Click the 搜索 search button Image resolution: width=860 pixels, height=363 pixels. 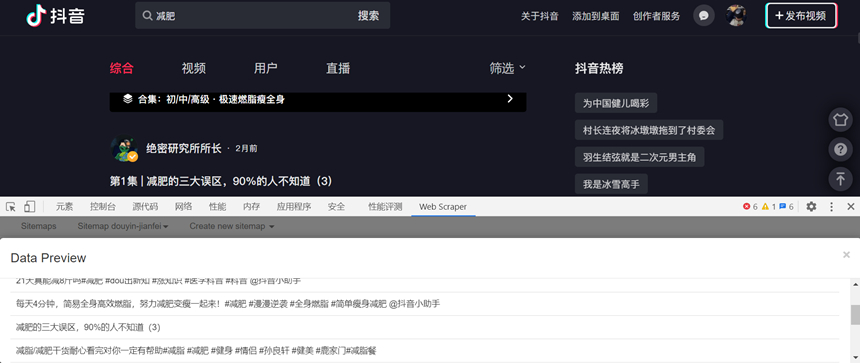[x=369, y=15]
